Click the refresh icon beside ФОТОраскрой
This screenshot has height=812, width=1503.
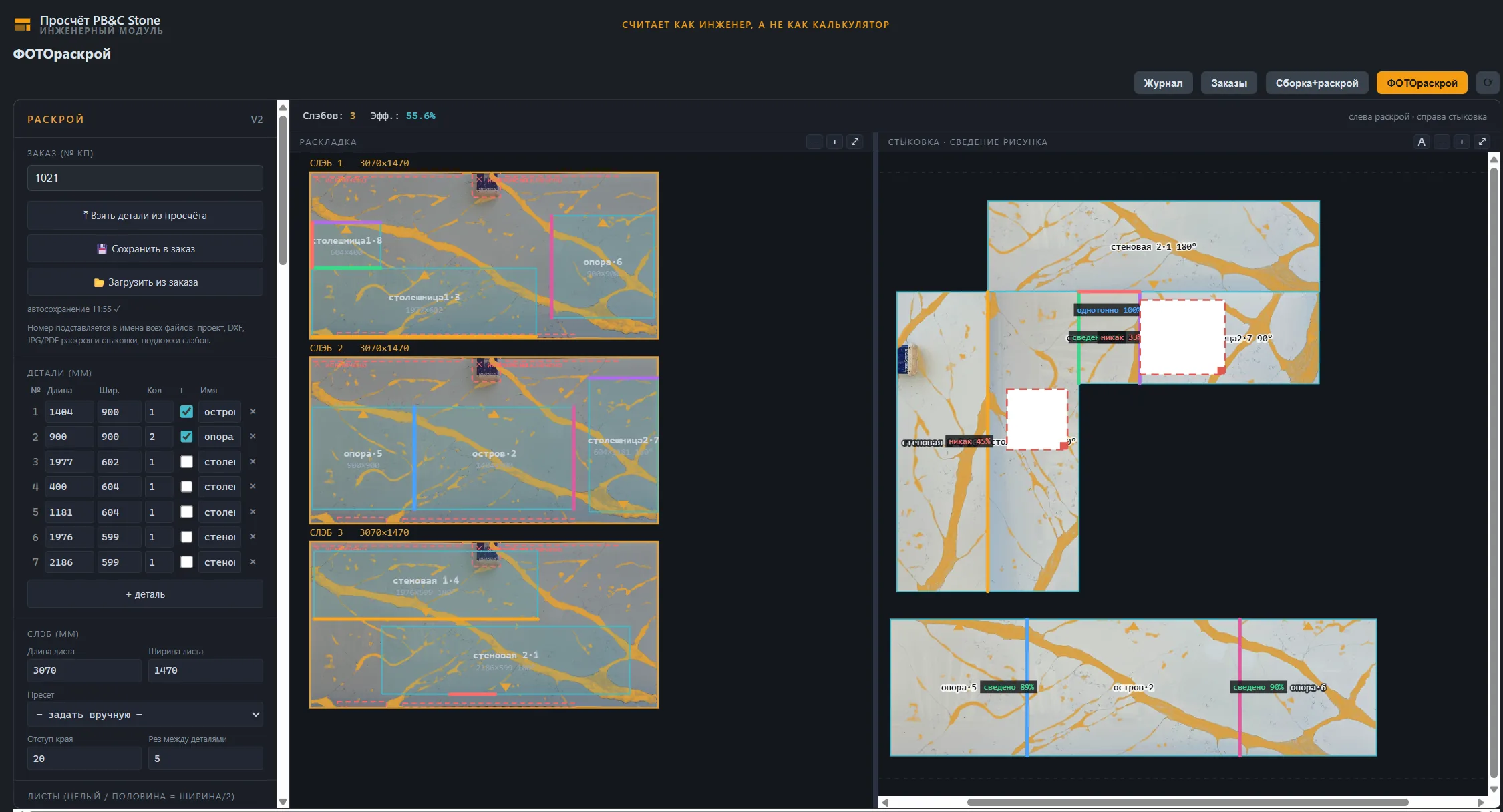[1488, 83]
